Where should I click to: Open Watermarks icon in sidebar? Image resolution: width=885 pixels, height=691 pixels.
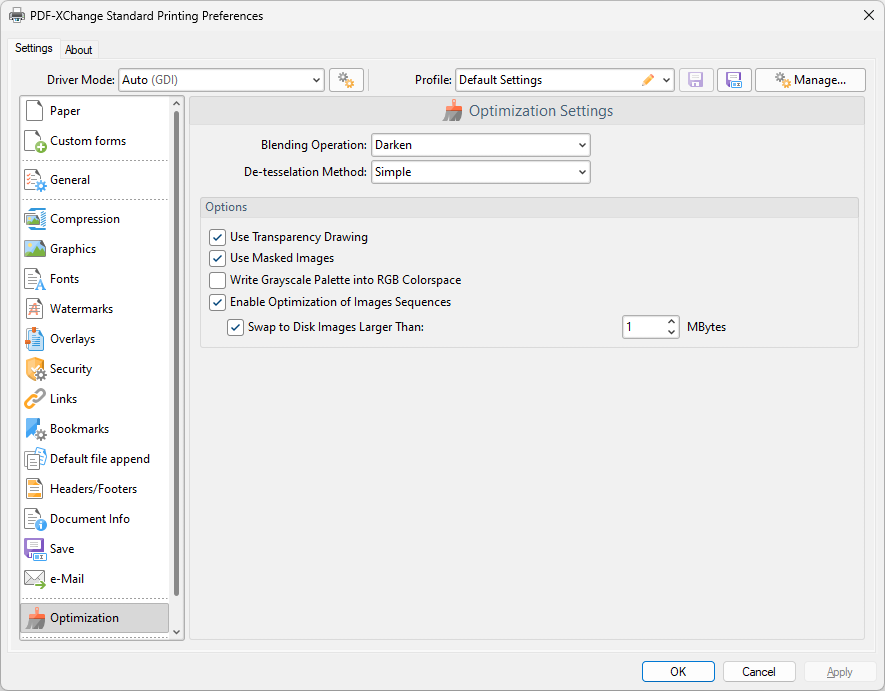(x=34, y=309)
